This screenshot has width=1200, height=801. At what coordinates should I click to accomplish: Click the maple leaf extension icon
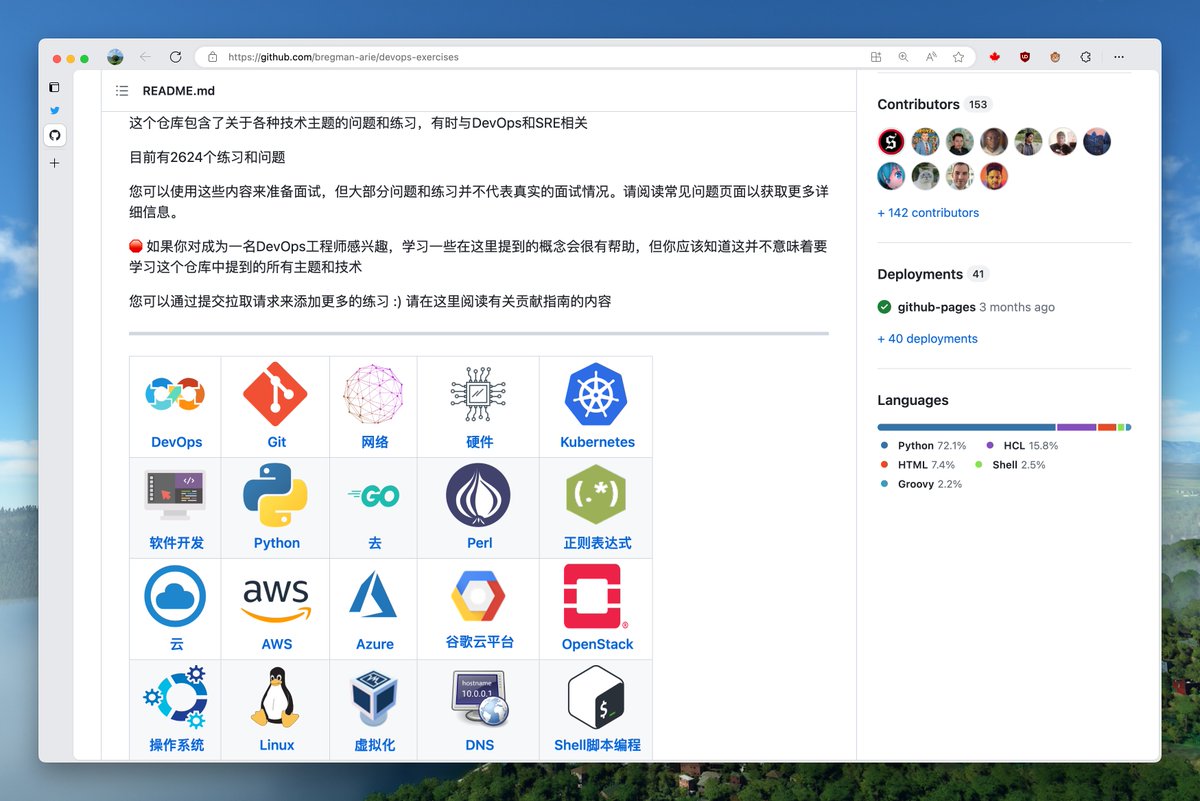pos(995,57)
